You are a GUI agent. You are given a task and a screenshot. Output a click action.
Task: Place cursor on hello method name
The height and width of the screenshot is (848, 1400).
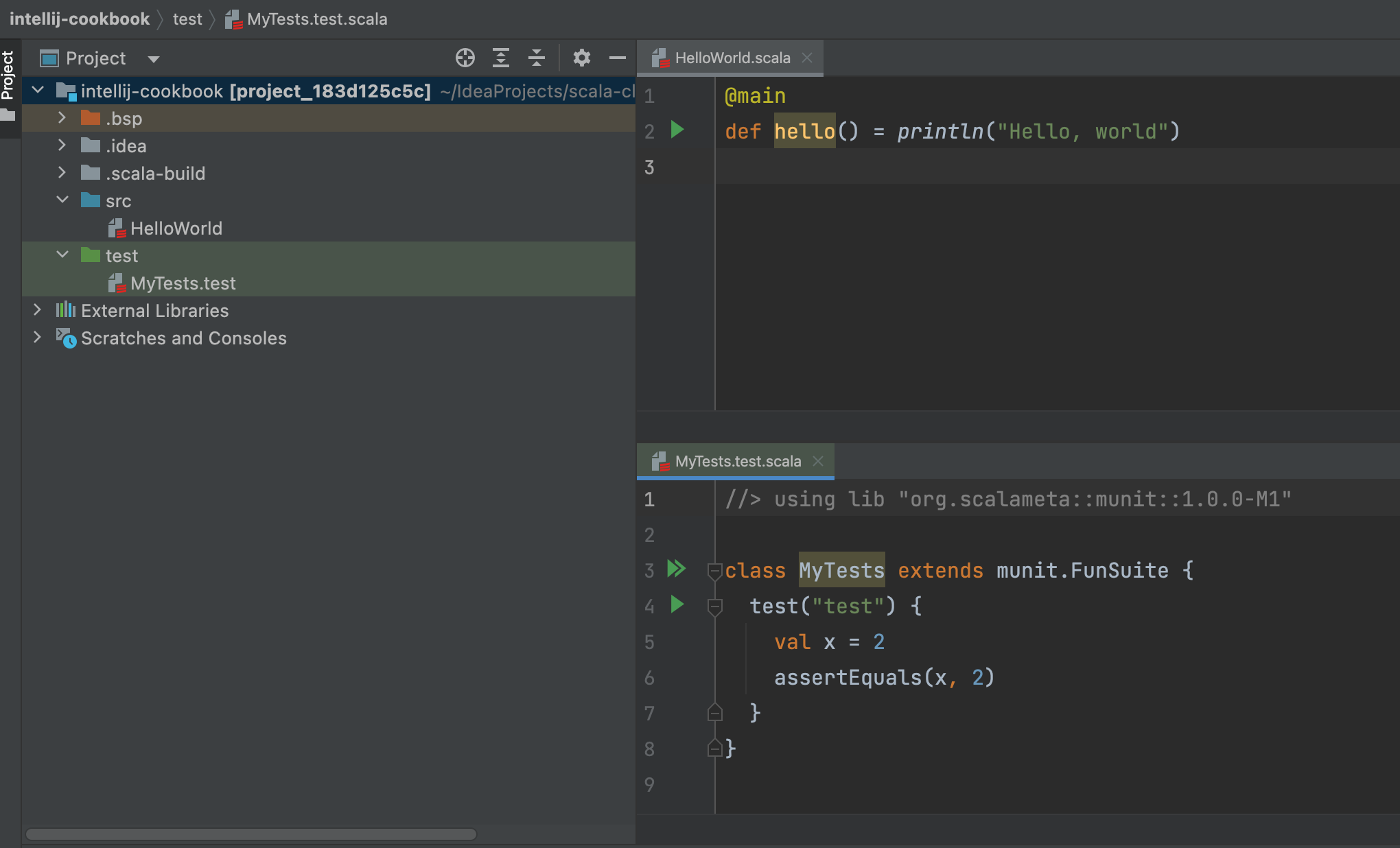click(x=804, y=131)
